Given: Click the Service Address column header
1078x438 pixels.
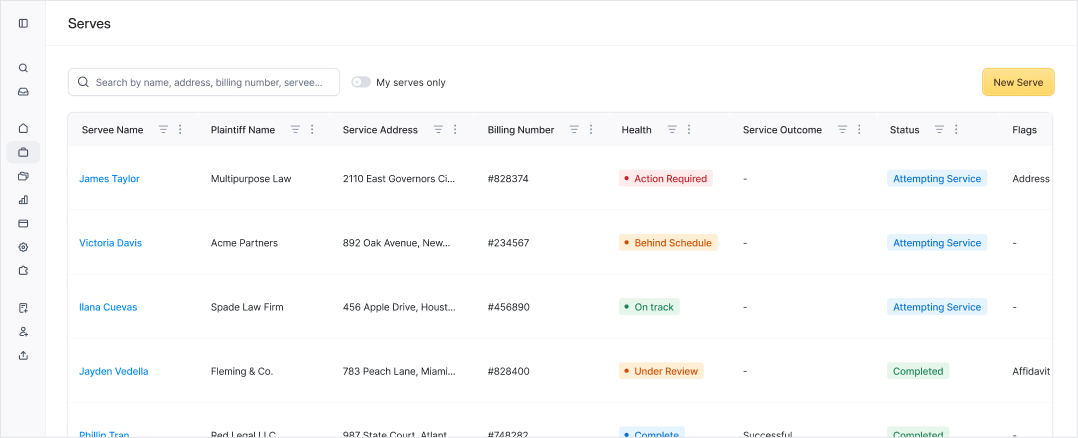Looking at the screenshot, I should point(380,130).
